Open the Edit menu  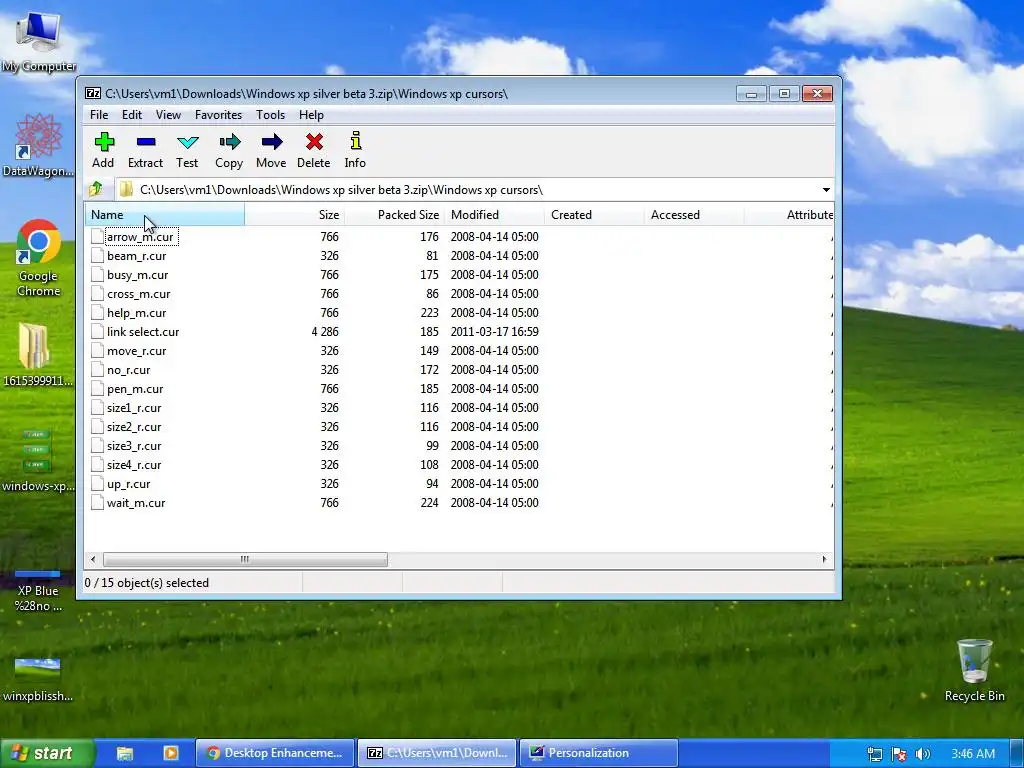tap(132, 115)
